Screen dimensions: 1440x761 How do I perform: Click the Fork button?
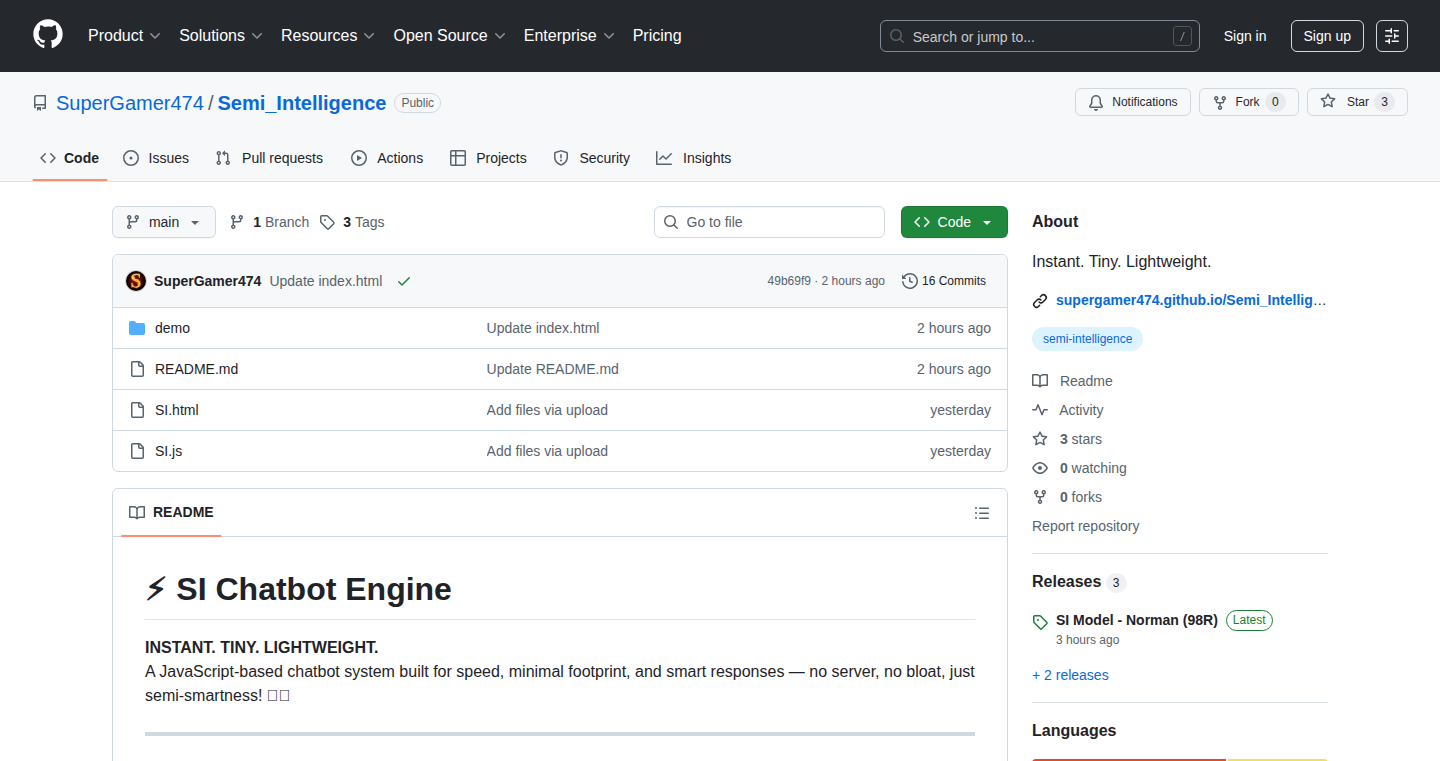click(x=1248, y=102)
